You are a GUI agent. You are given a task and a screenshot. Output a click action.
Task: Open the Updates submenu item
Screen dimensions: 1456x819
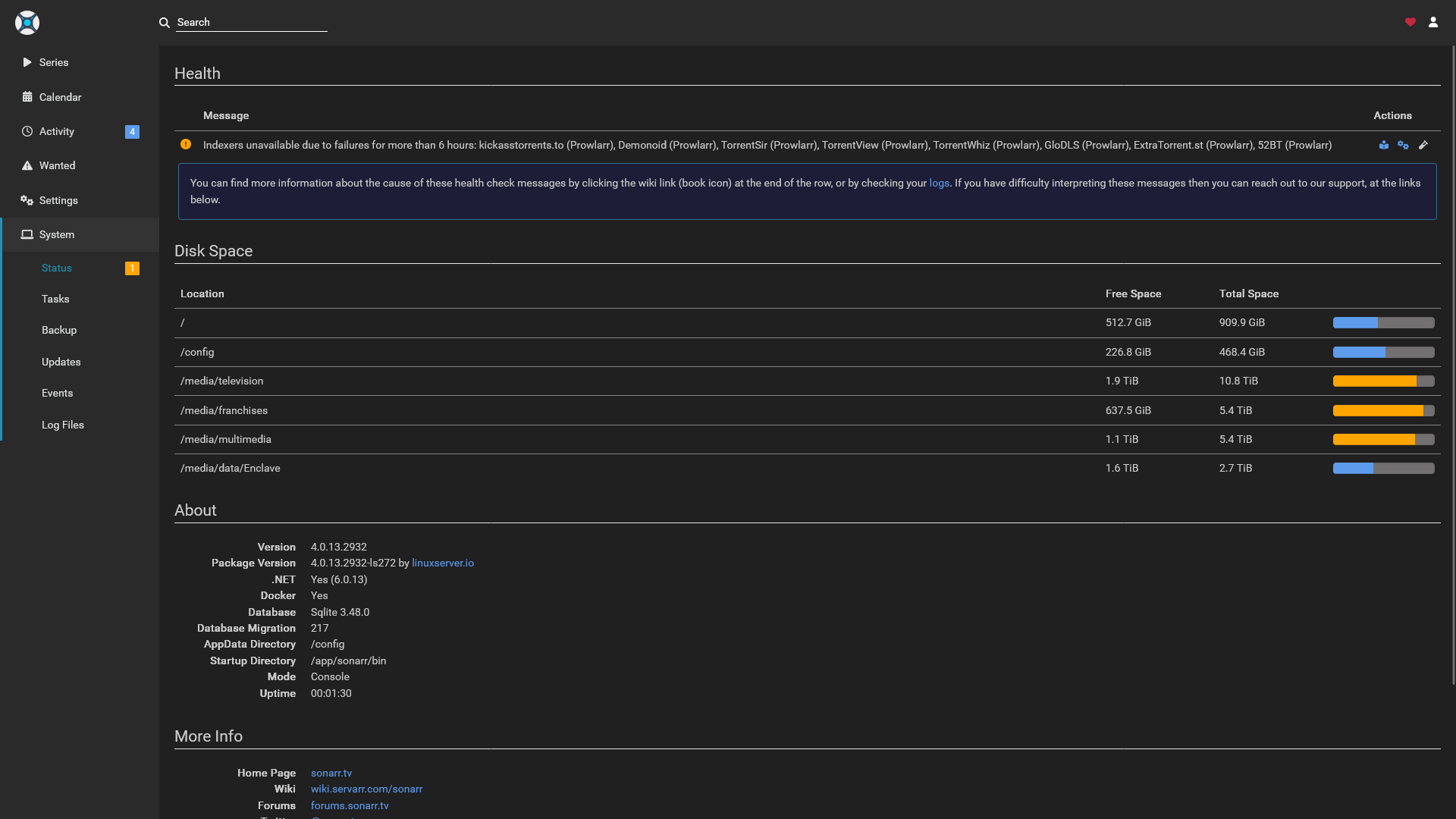pos(80,362)
